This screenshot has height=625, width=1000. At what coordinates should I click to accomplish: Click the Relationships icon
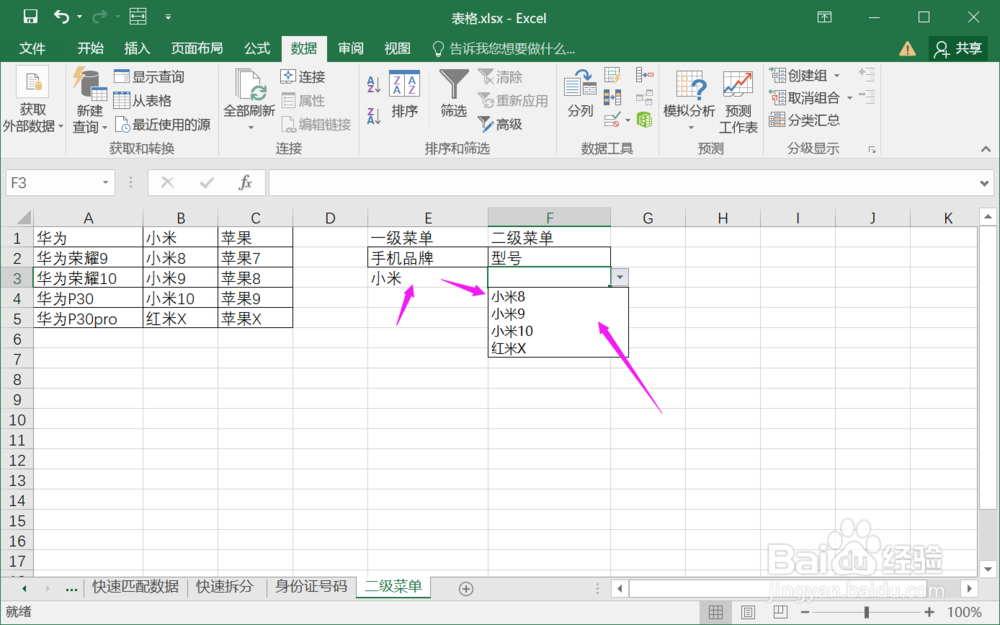click(x=645, y=98)
